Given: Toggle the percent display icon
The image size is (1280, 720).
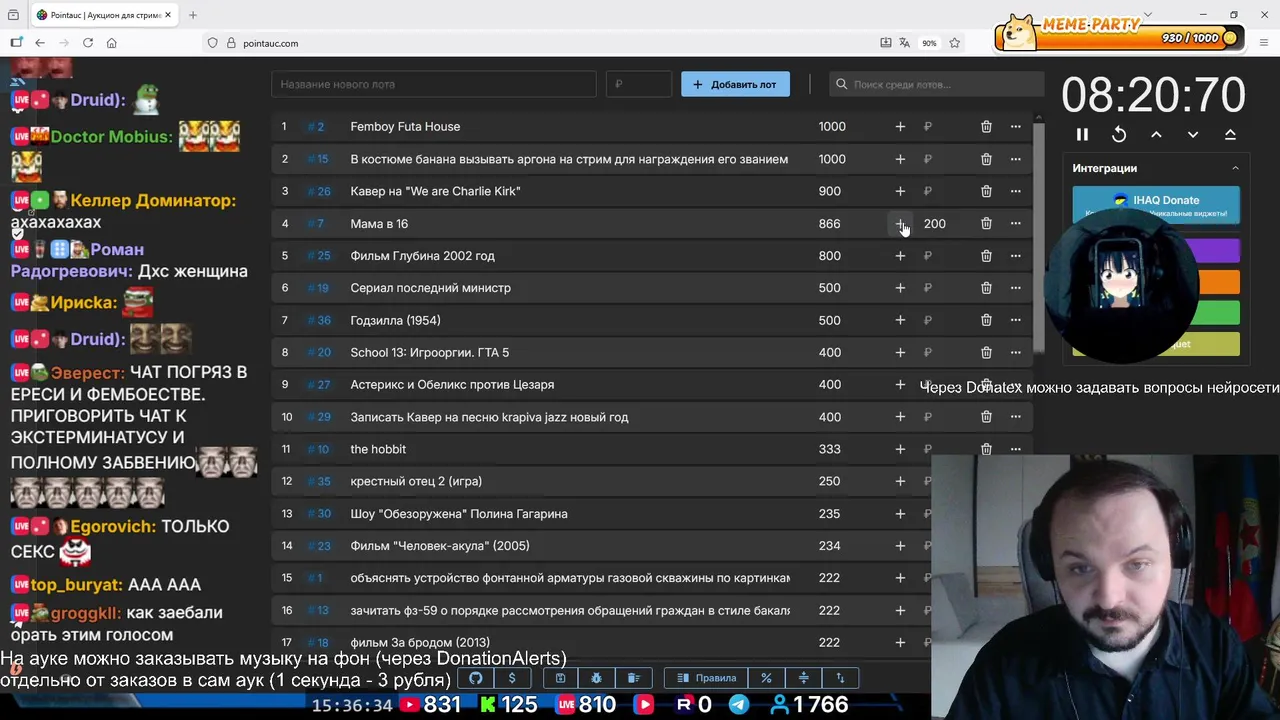Looking at the screenshot, I should coord(766,678).
